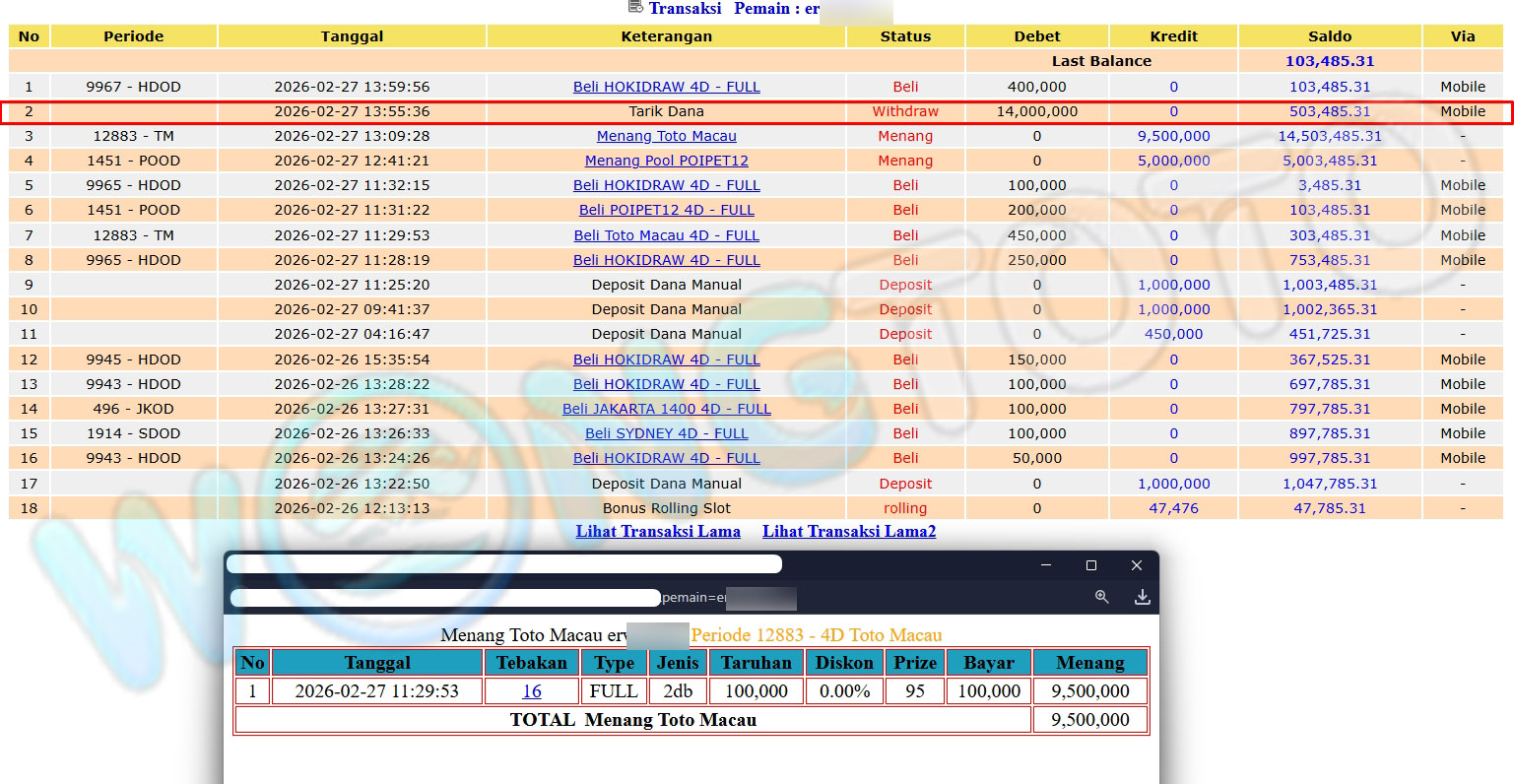Click Tebakan number 16 link in popup
This screenshot has height=784, width=1514.
[x=532, y=691]
